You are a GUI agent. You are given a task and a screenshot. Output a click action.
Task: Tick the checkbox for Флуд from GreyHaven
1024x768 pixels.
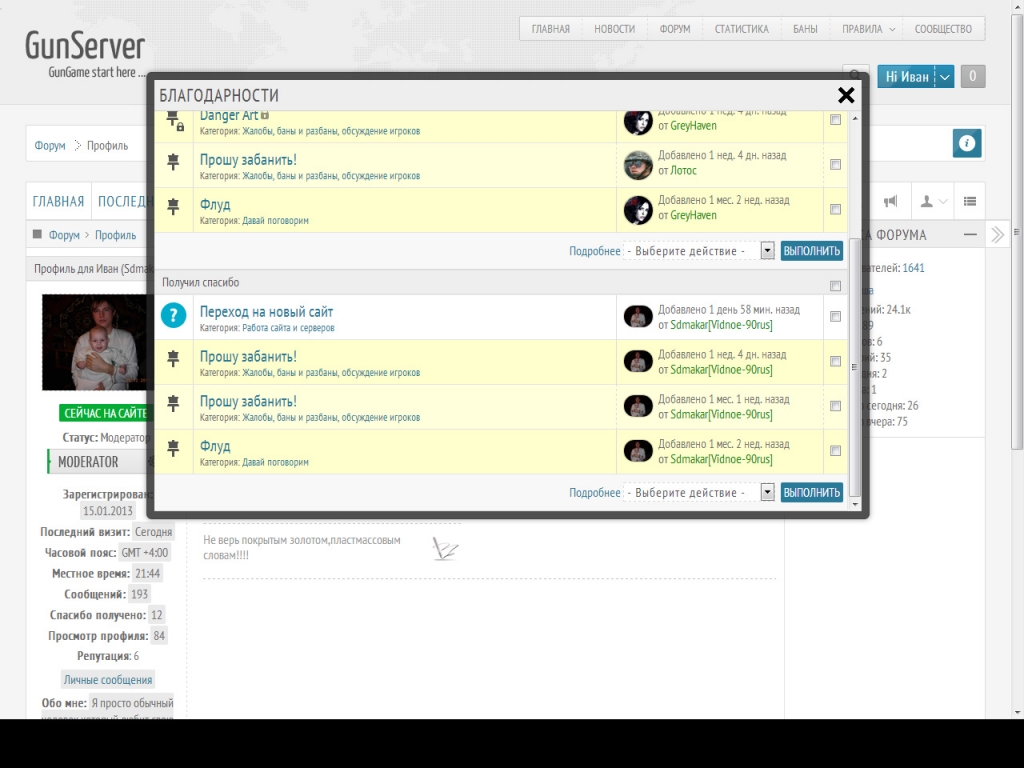[835, 210]
